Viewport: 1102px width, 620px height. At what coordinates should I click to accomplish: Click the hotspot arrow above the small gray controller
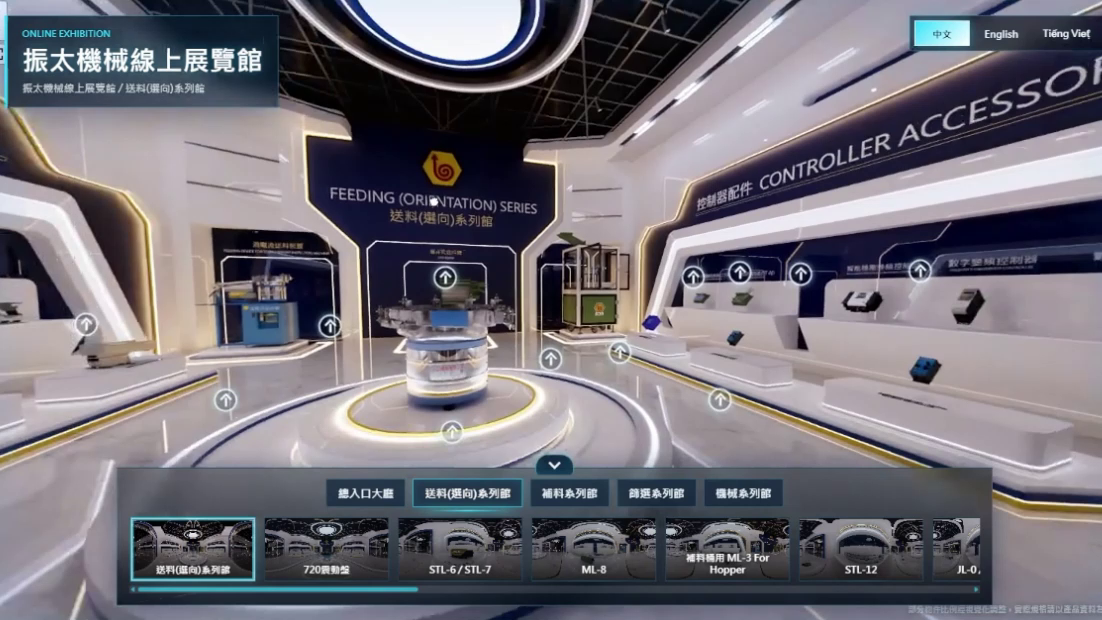tap(693, 276)
